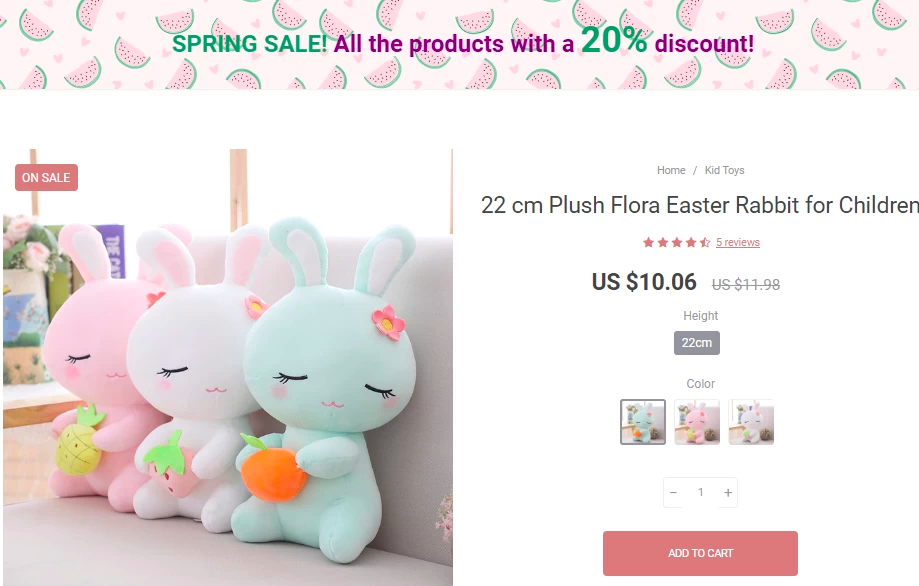Viewport: 919px width, 586px height.
Task: Choose the pink rabbit color swatch
Action: coord(697,421)
